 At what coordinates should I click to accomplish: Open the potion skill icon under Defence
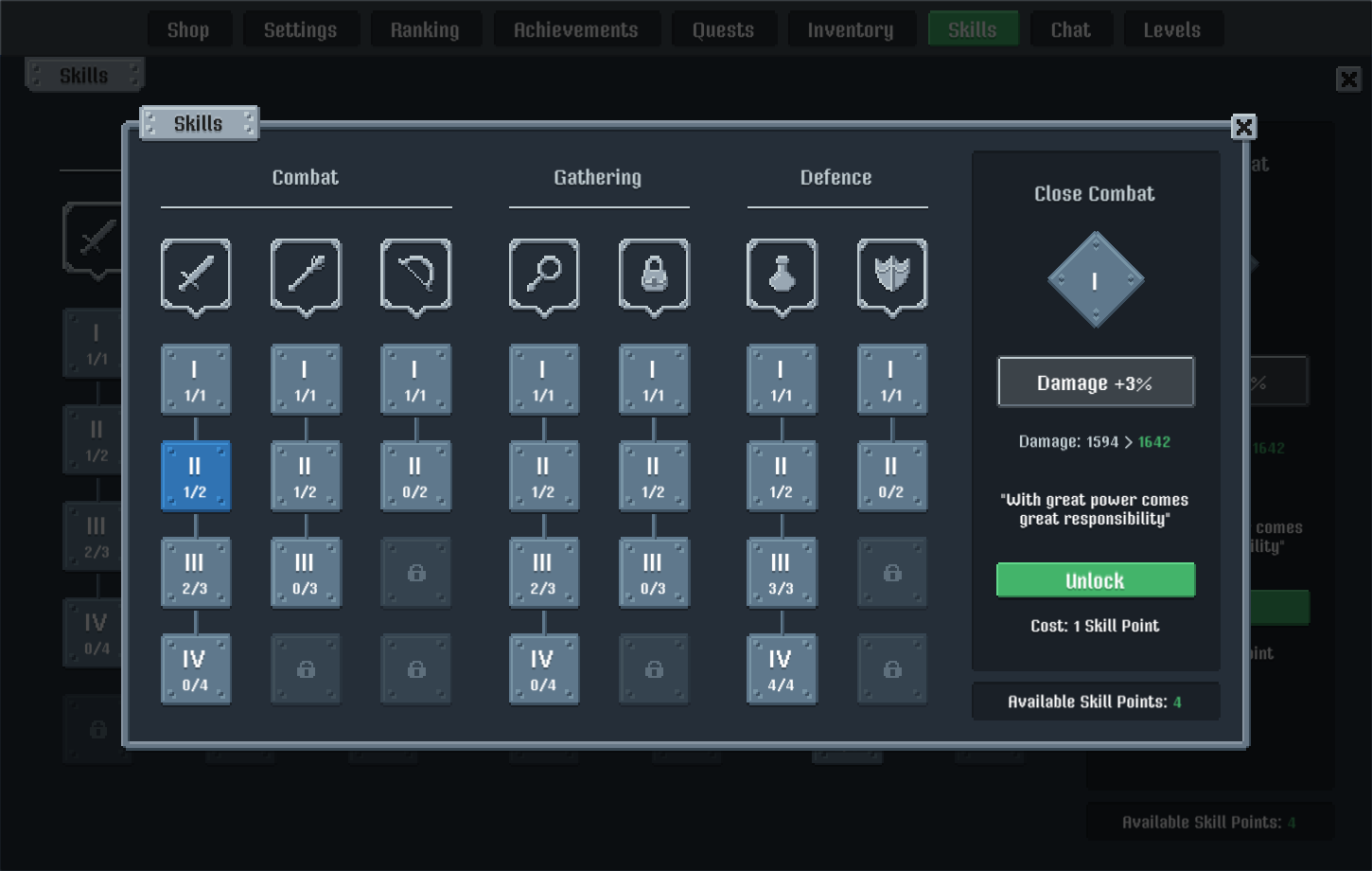coord(783,276)
